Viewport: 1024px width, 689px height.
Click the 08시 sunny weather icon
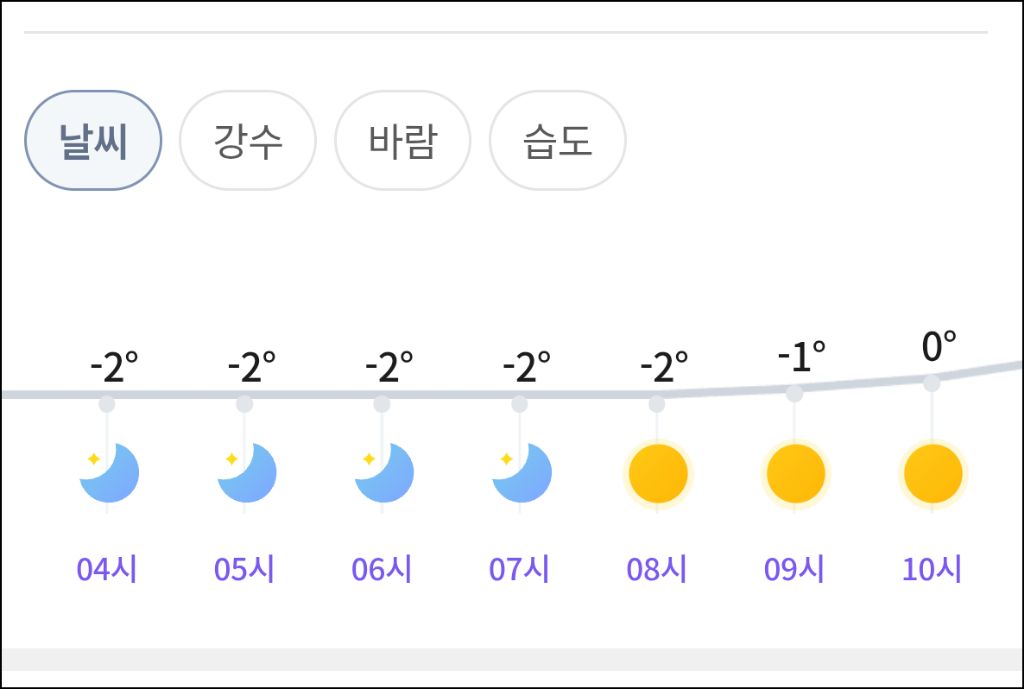(657, 473)
